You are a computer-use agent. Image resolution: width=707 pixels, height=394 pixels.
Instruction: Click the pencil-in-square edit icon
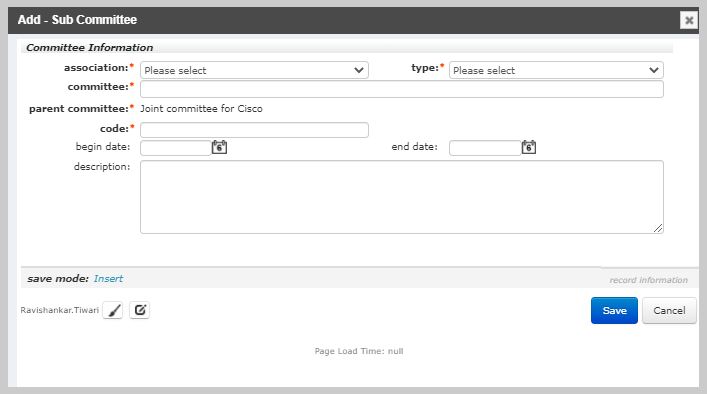coord(140,310)
